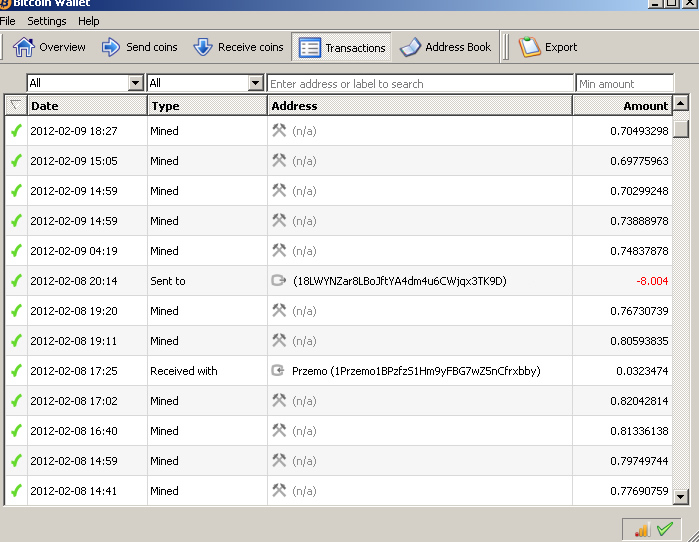699x542 pixels.
Task: Click the Address Book button label
Action: pos(458,47)
